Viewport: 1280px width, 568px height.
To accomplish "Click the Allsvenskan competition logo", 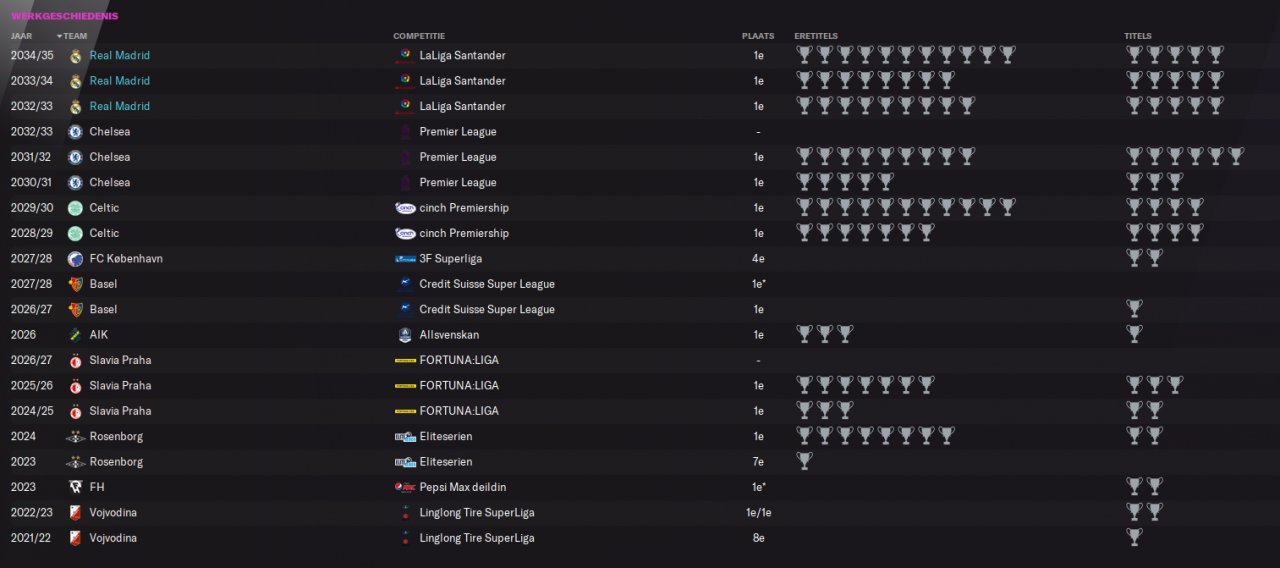I will coord(405,335).
